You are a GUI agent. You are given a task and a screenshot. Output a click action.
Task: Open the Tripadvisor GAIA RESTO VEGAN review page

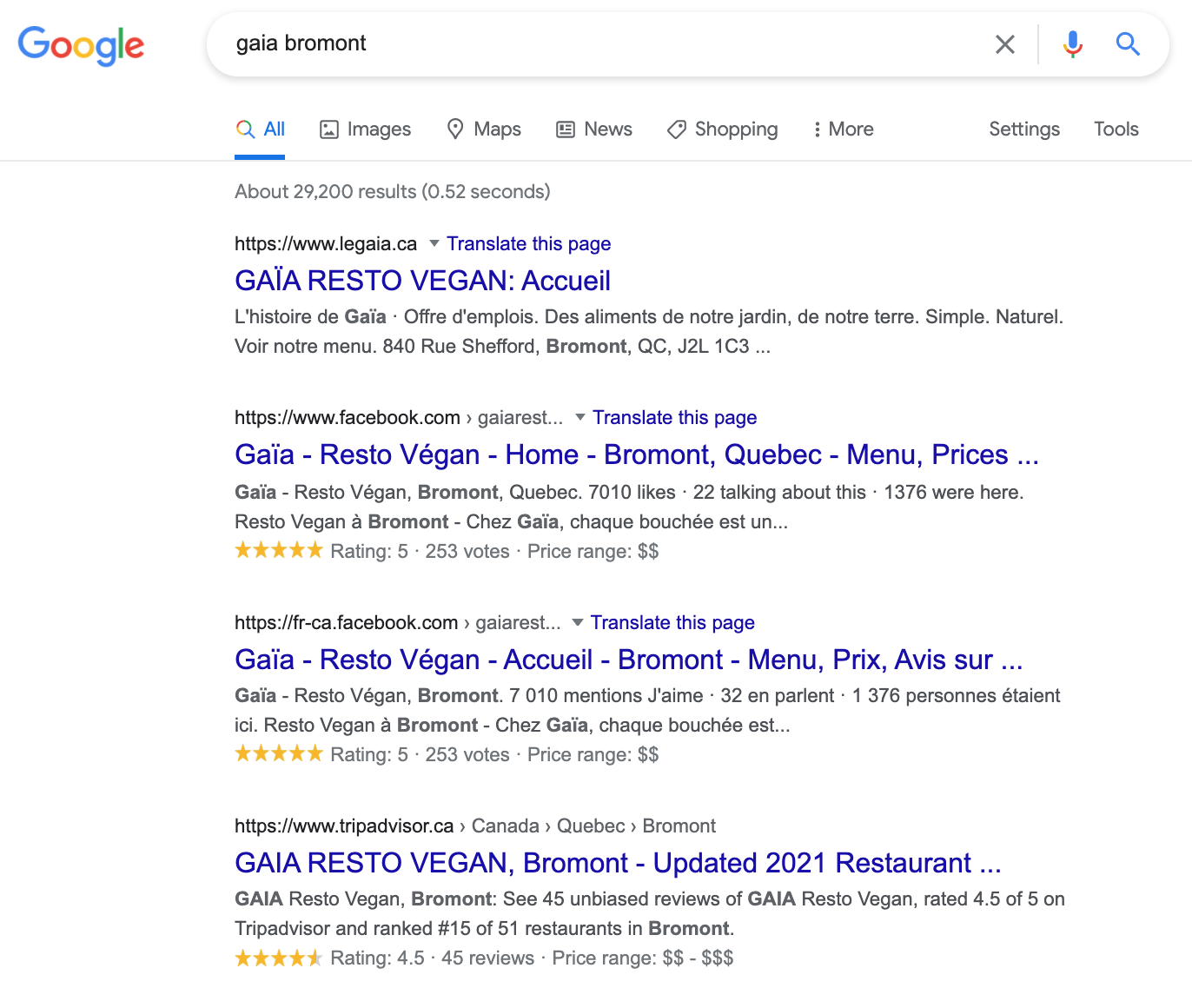pyautogui.click(x=618, y=862)
